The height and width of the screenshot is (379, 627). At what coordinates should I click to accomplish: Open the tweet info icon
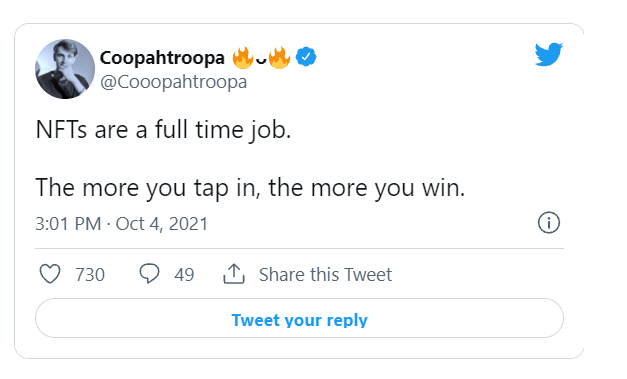coord(549,222)
